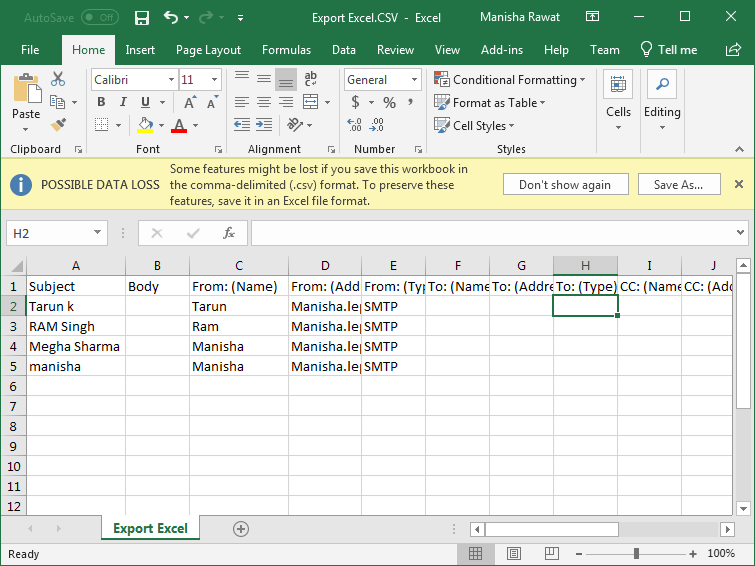Click the Merge & Center icon

pyautogui.click(x=311, y=102)
